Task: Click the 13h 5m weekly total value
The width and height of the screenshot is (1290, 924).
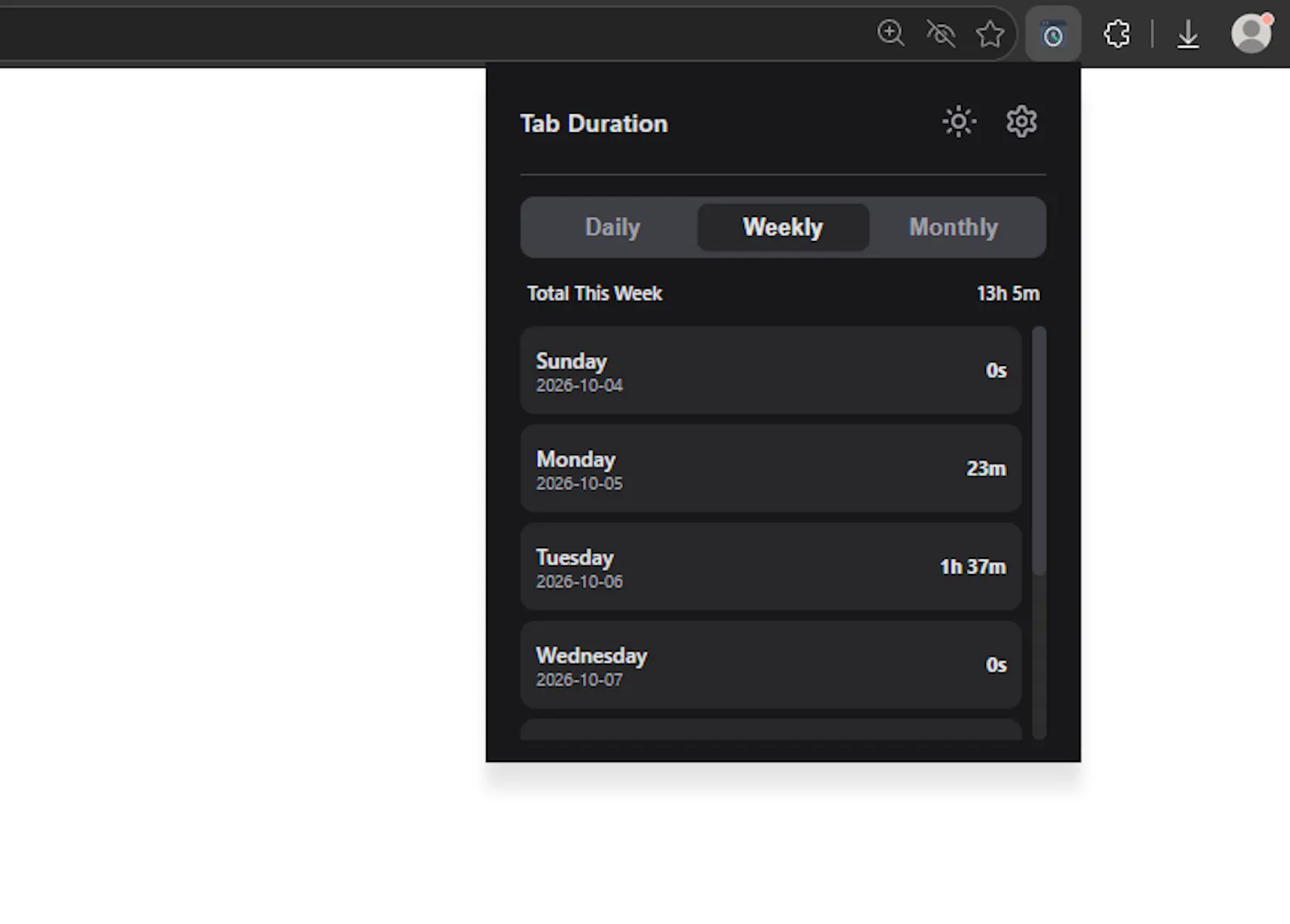Action: coord(1008,293)
